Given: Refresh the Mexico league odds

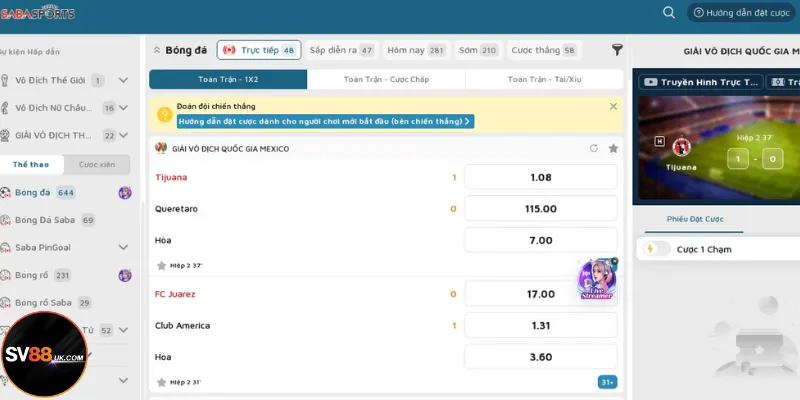Looking at the screenshot, I should pos(594,148).
